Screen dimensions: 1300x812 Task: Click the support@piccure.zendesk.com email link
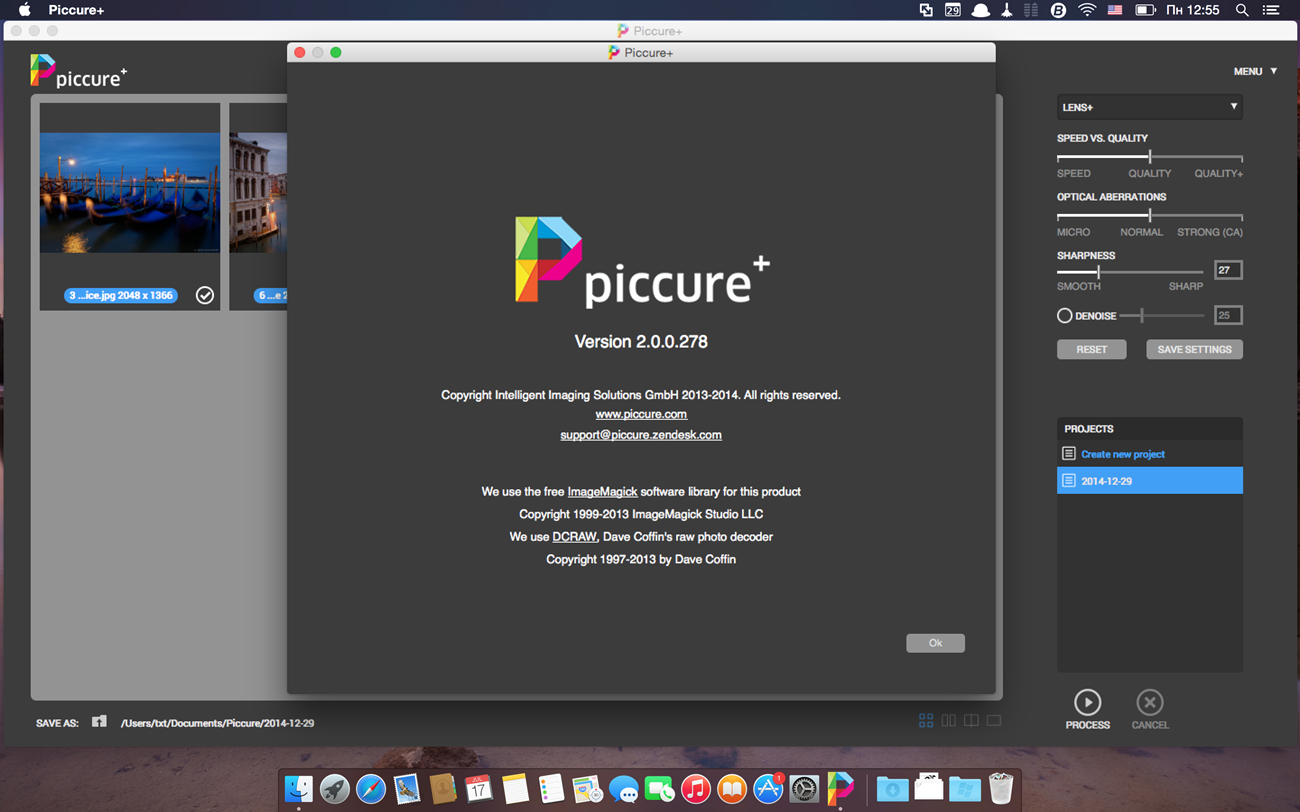coord(641,435)
